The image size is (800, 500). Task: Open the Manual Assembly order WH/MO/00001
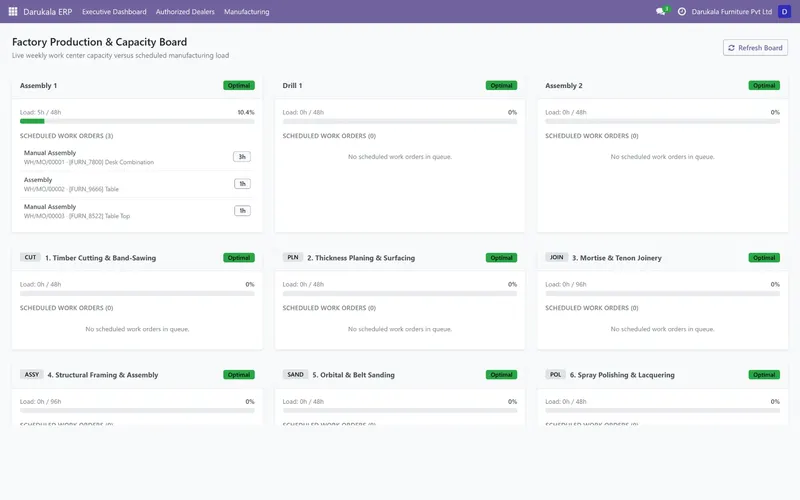(137, 157)
